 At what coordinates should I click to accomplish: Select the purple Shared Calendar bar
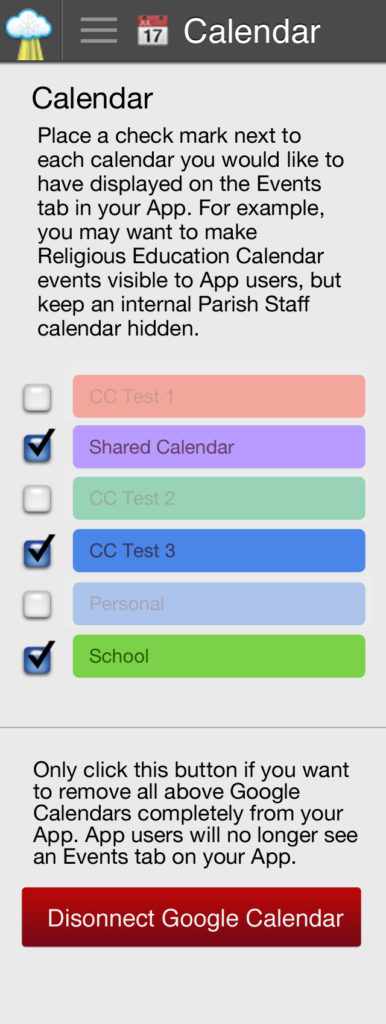coord(219,447)
